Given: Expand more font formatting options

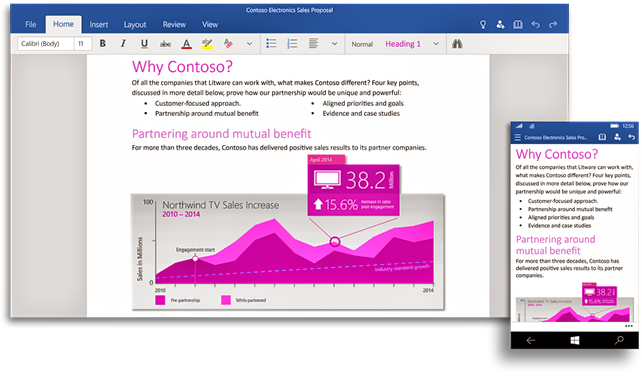Looking at the screenshot, I should [x=249, y=44].
